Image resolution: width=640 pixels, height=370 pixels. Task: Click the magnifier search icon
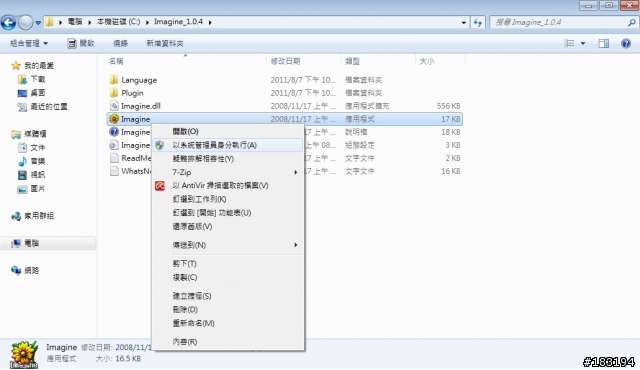coord(631,23)
